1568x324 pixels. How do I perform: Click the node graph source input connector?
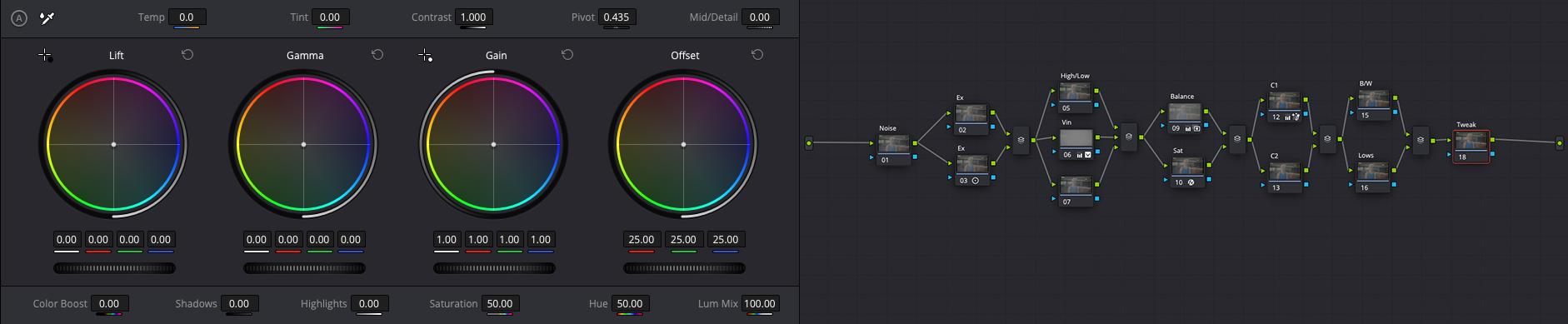808,143
